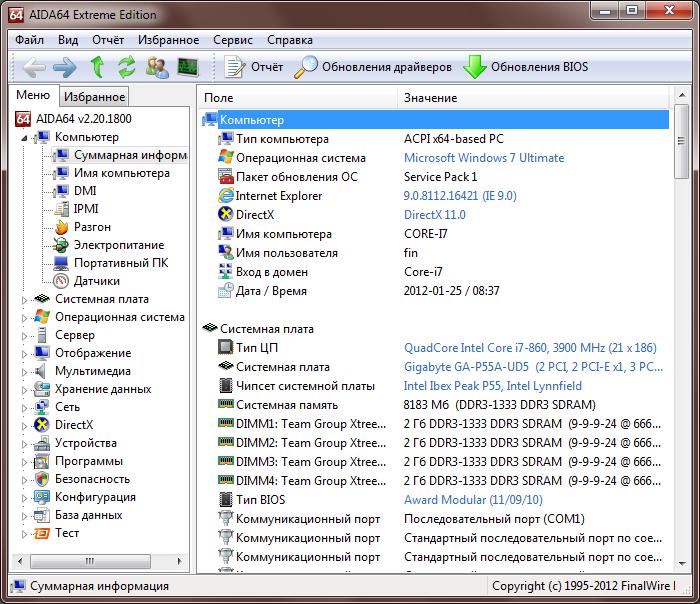Click the Back arrow toolbar icon
This screenshot has width=700, height=604.
(34, 67)
